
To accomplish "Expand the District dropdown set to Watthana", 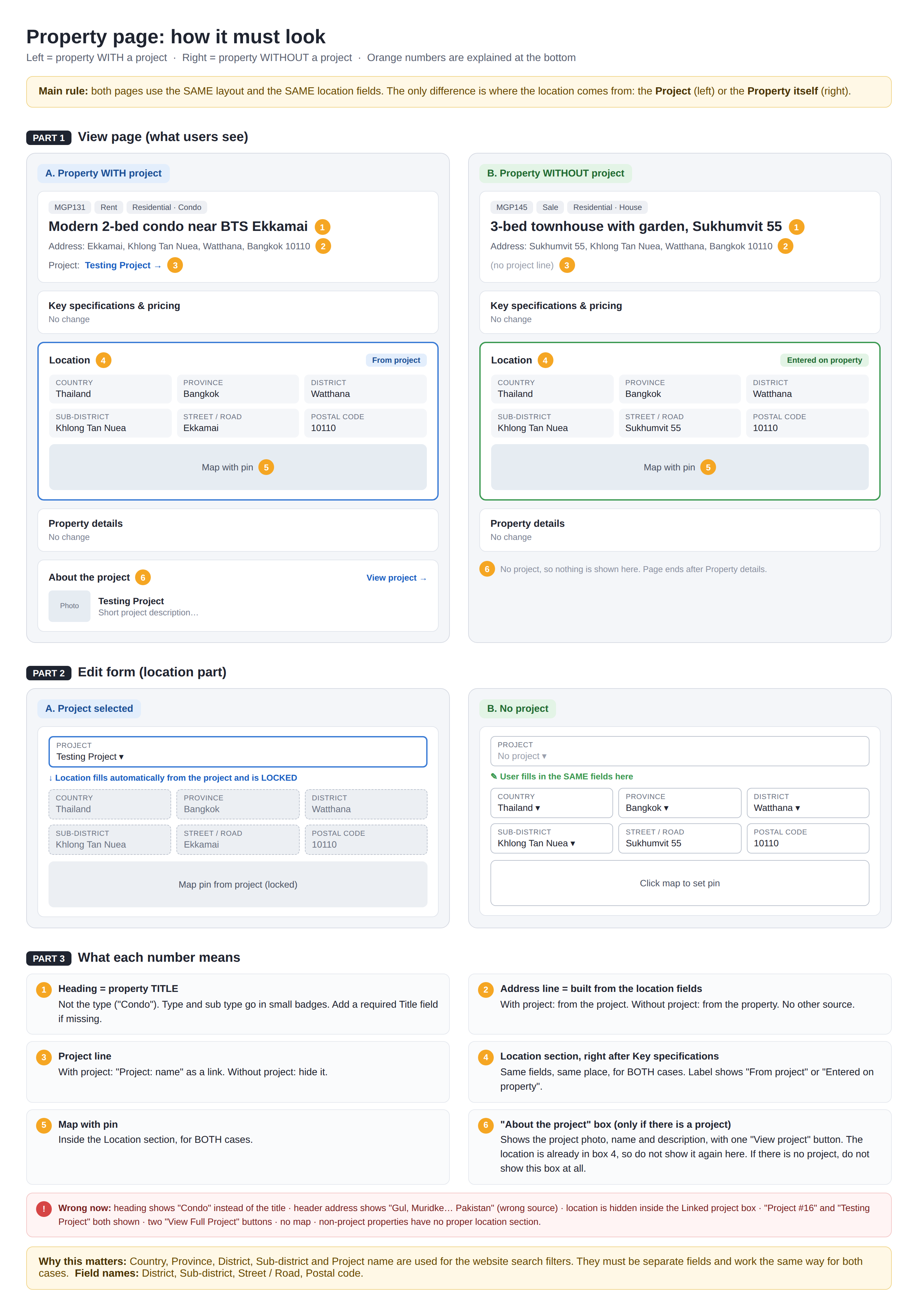I will [808, 802].
